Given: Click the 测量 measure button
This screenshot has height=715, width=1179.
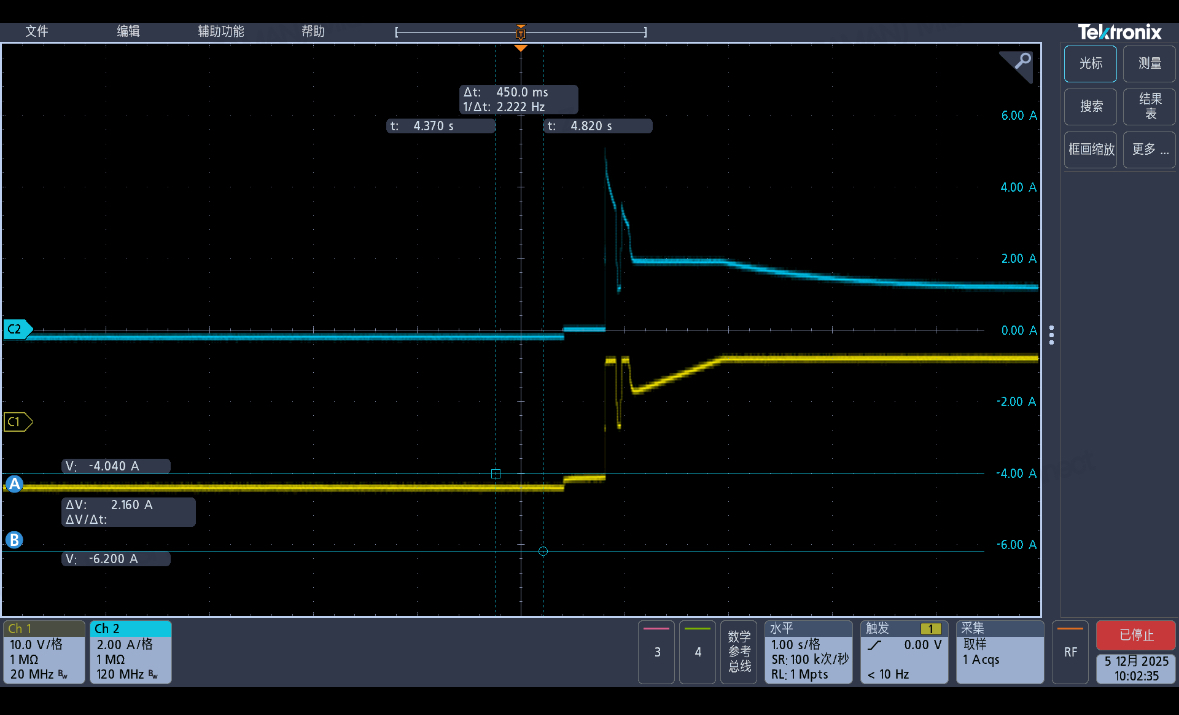Looking at the screenshot, I should [1150, 64].
